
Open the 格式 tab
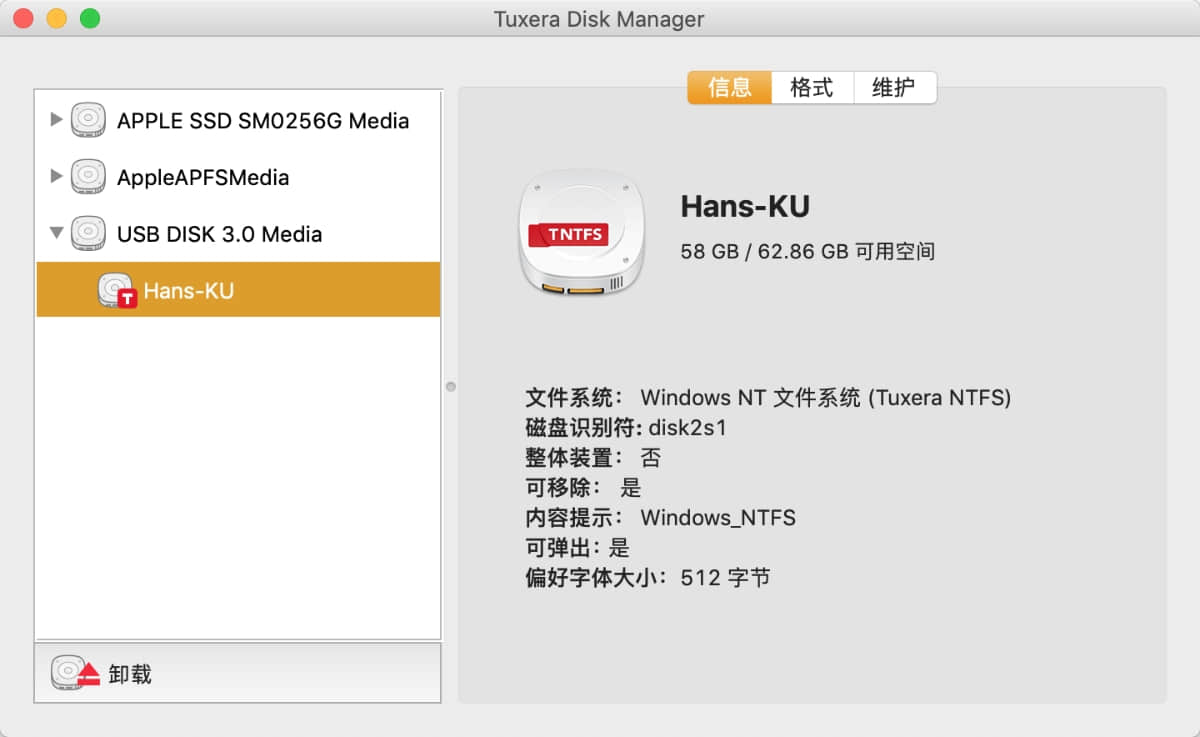click(811, 88)
